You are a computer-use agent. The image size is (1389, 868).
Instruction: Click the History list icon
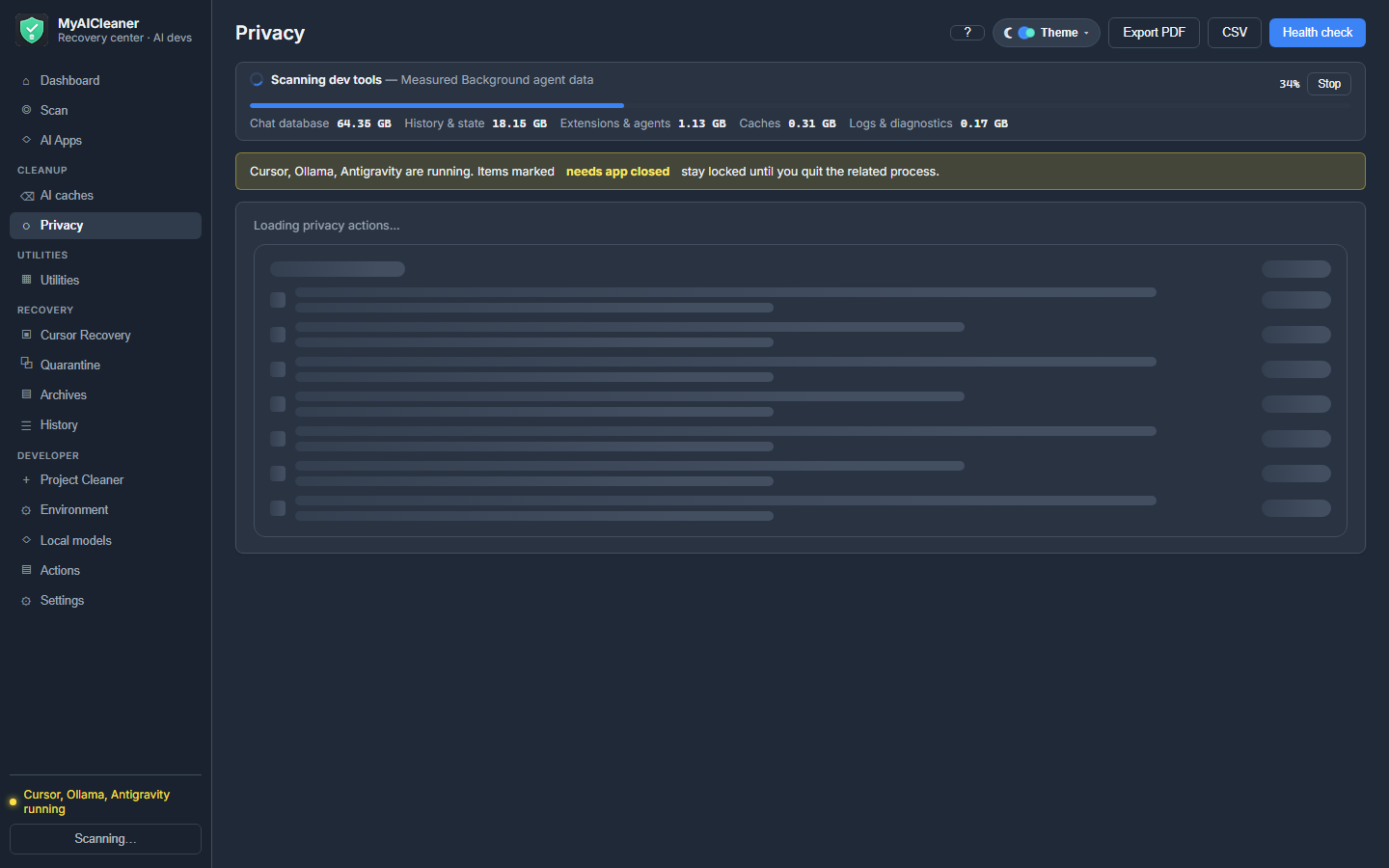click(x=26, y=425)
